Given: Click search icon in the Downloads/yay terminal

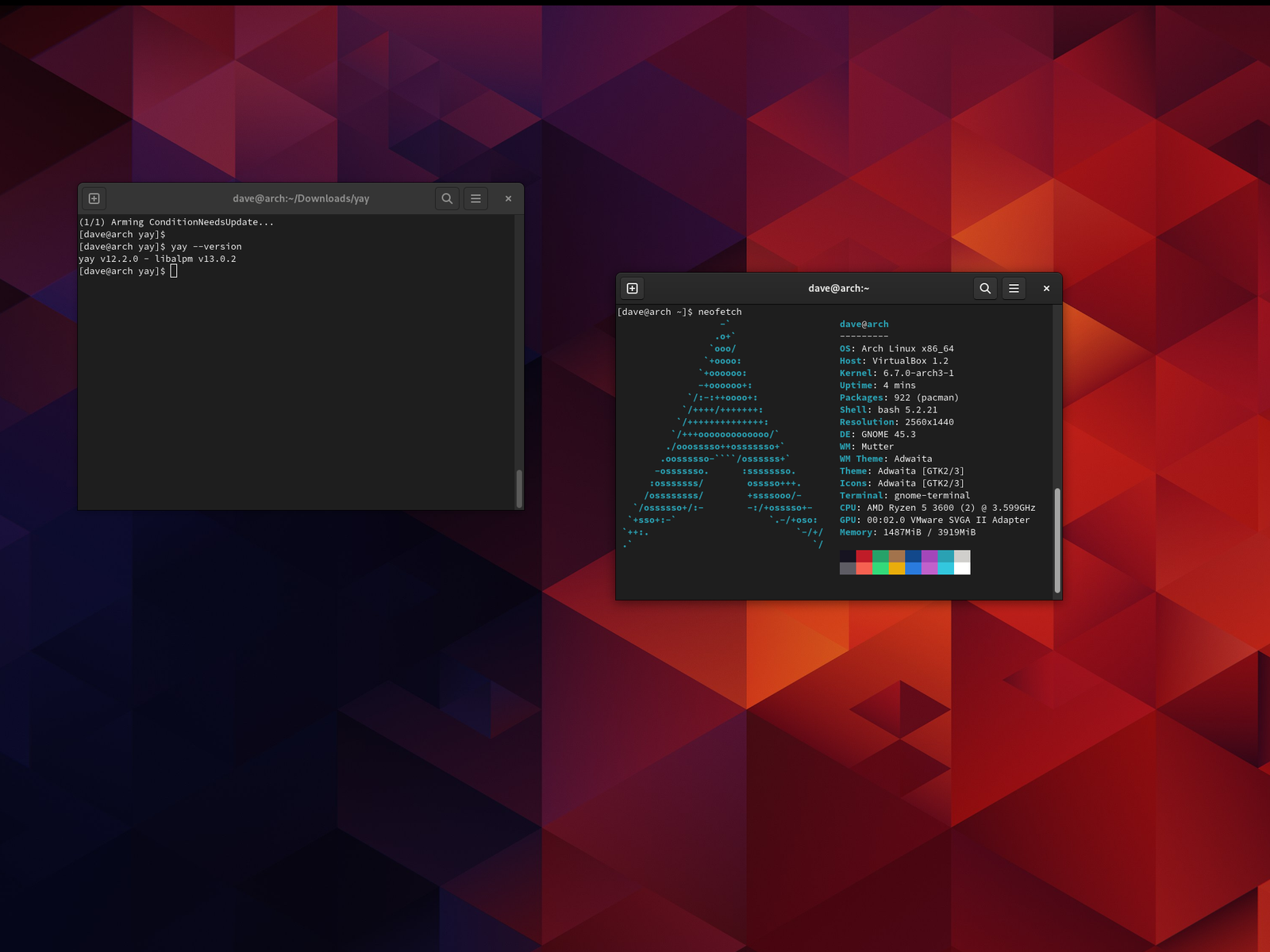Looking at the screenshot, I should pyautogui.click(x=447, y=198).
